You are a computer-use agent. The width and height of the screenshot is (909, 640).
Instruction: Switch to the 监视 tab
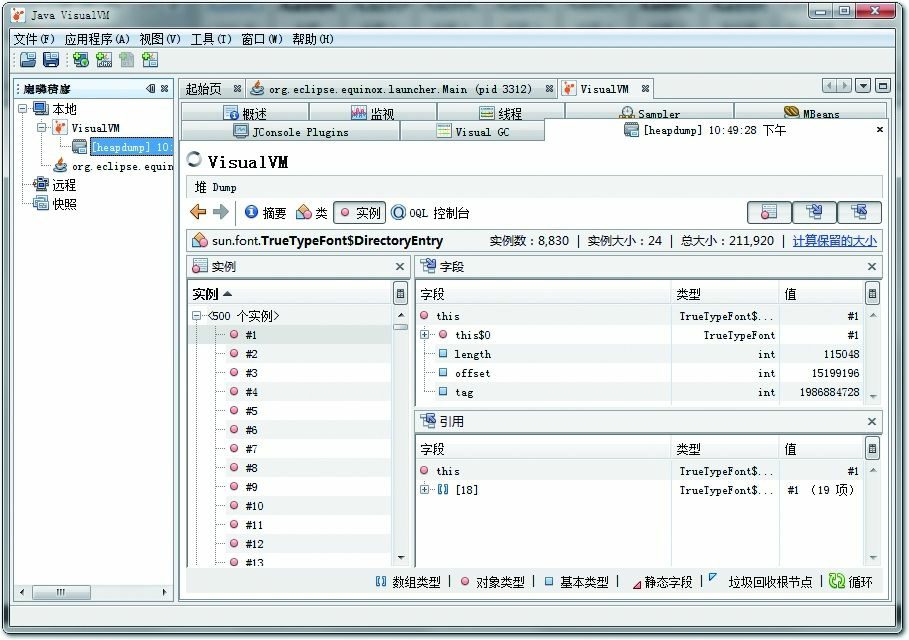click(373, 113)
